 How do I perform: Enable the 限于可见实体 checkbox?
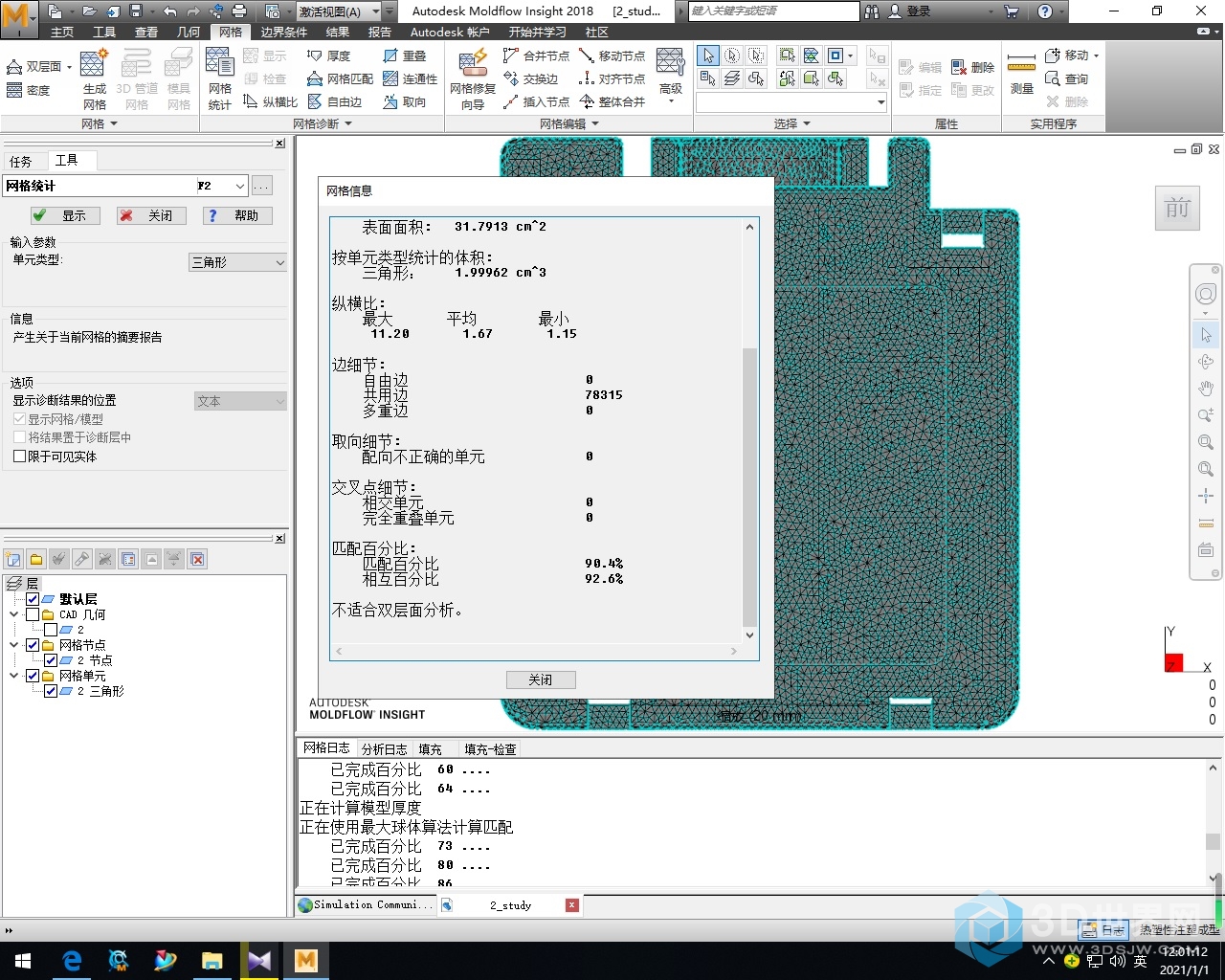click(x=19, y=457)
